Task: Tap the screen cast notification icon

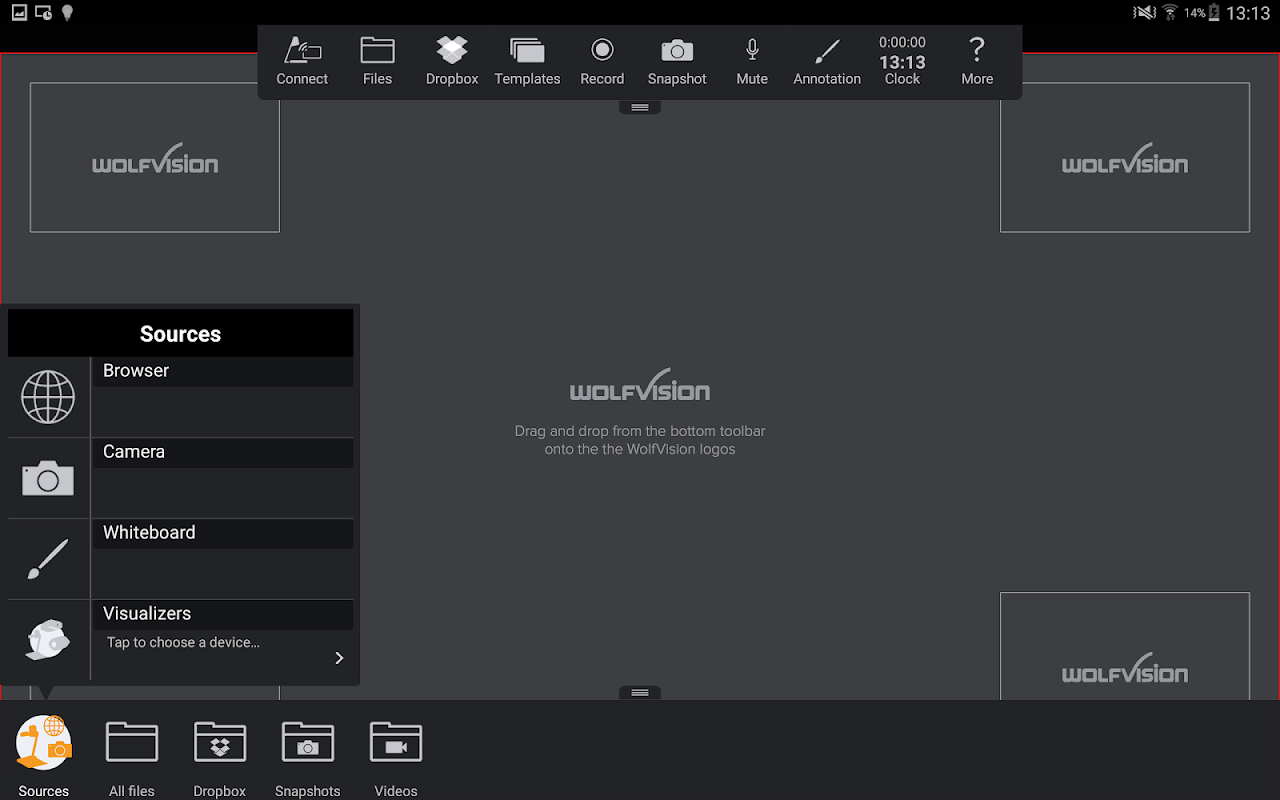Action: tap(43, 13)
